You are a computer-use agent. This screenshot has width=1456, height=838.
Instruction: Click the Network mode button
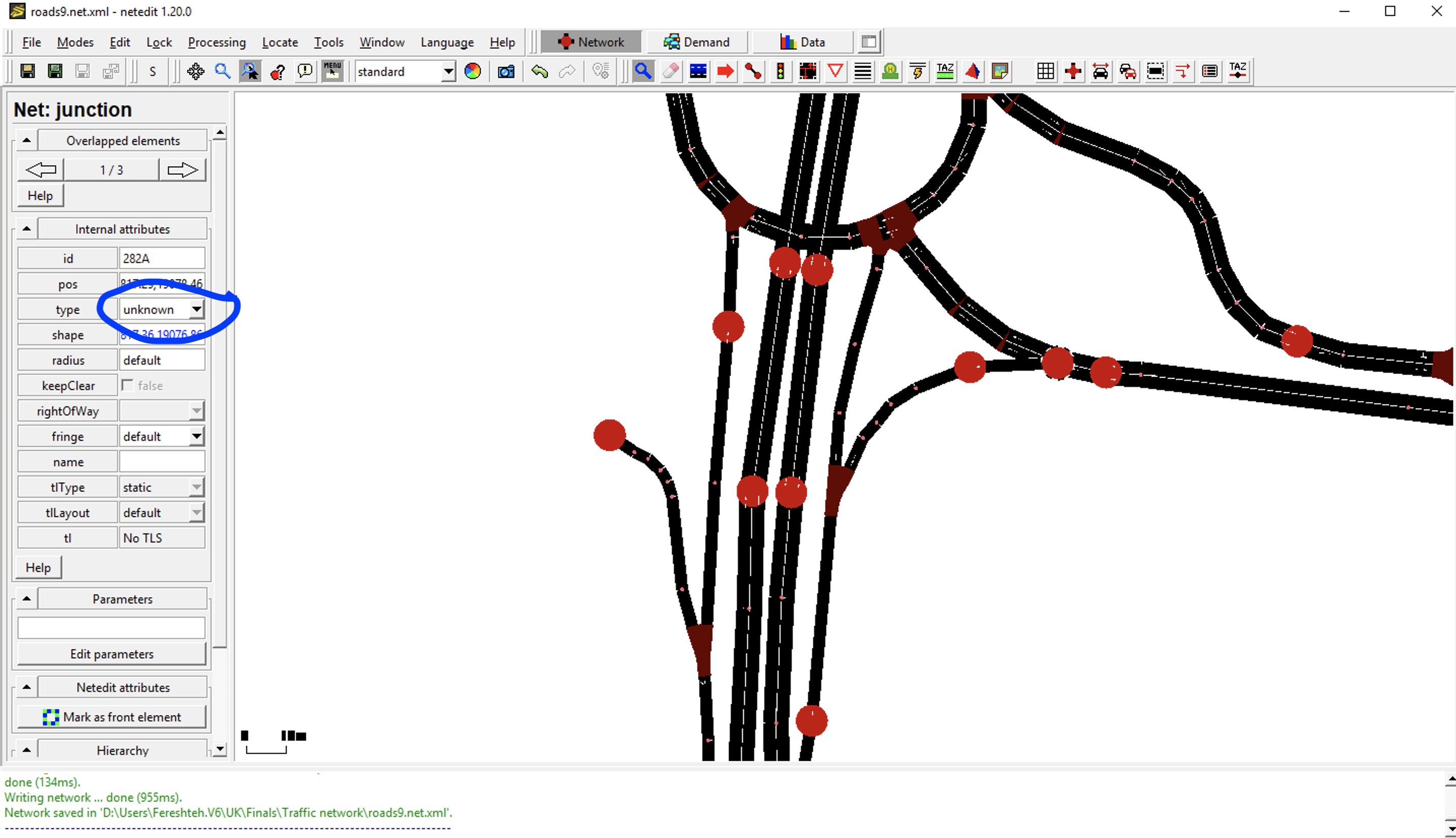click(591, 42)
